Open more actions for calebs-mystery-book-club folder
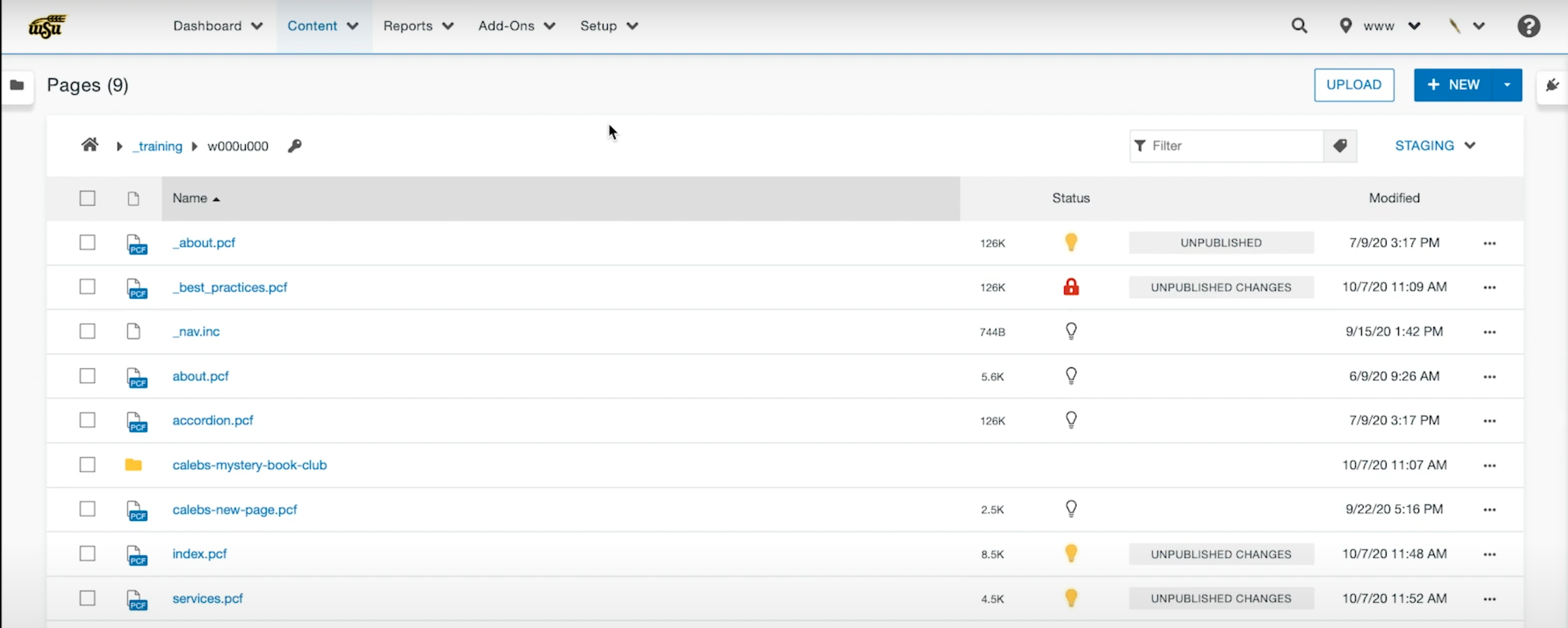 pyautogui.click(x=1489, y=466)
